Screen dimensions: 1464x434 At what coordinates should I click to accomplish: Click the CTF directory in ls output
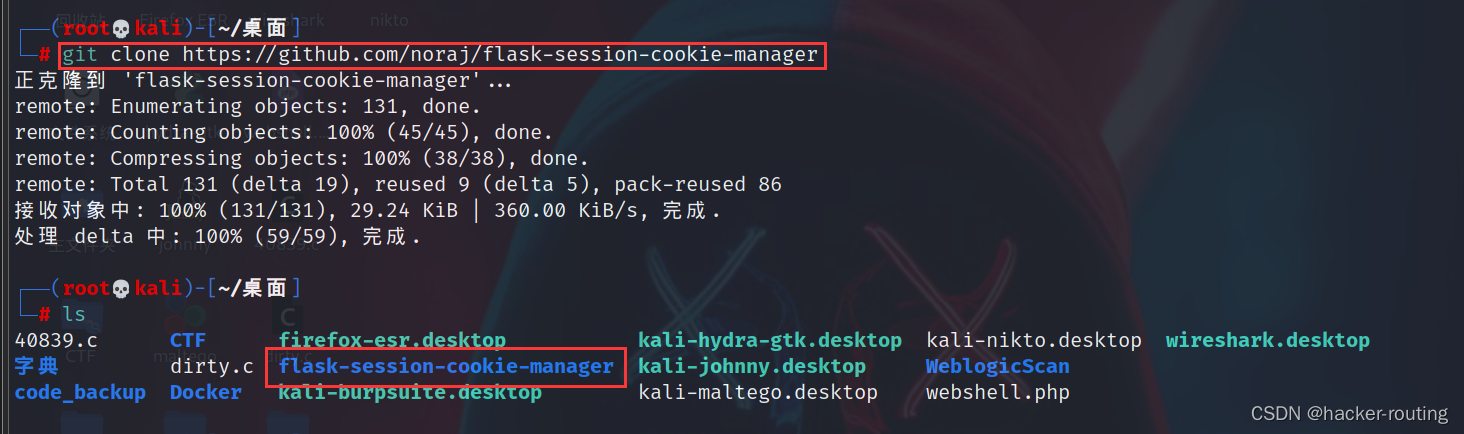(188, 341)
